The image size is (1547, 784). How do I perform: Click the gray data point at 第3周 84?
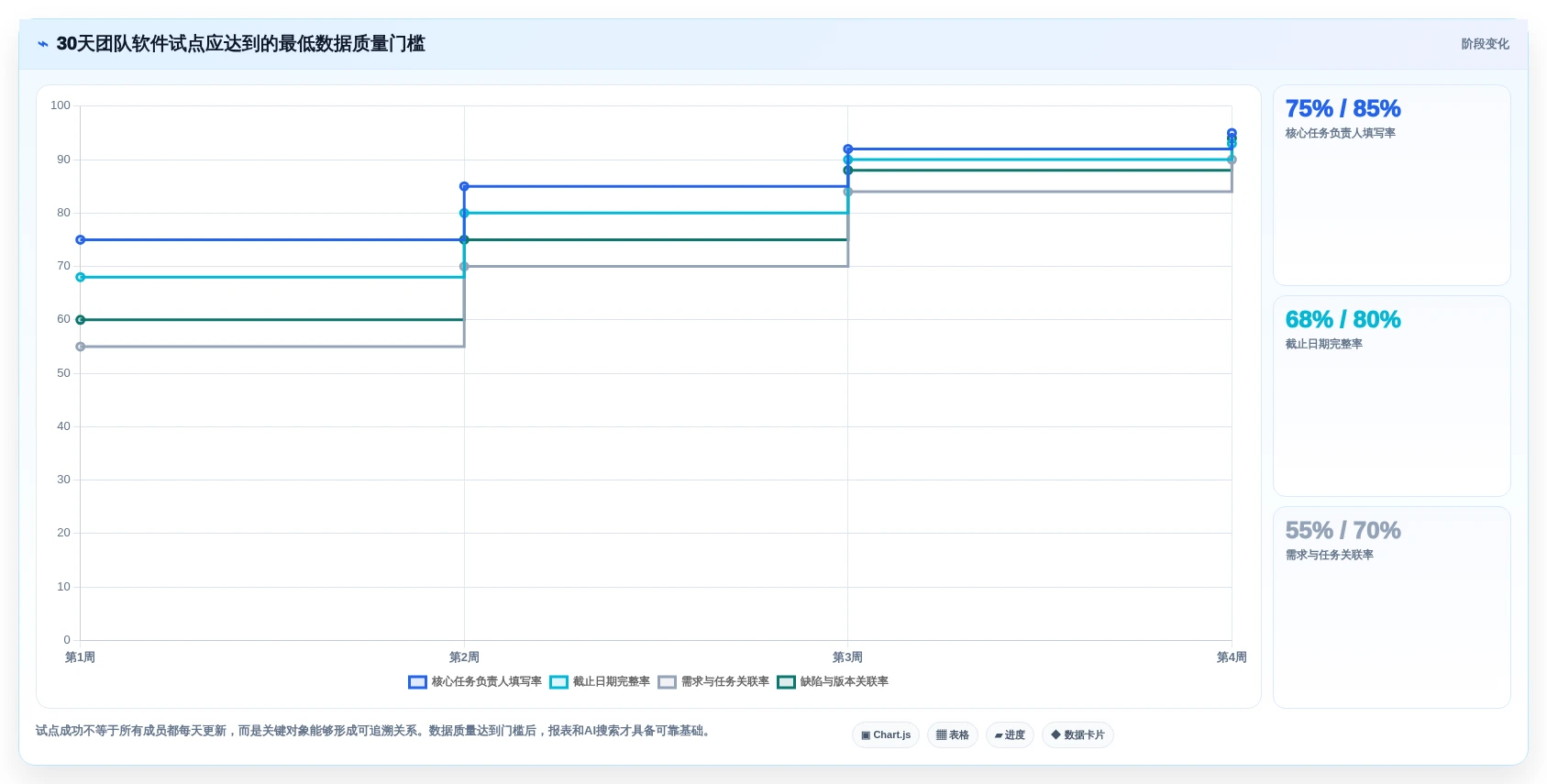click(x=848, y=192)
